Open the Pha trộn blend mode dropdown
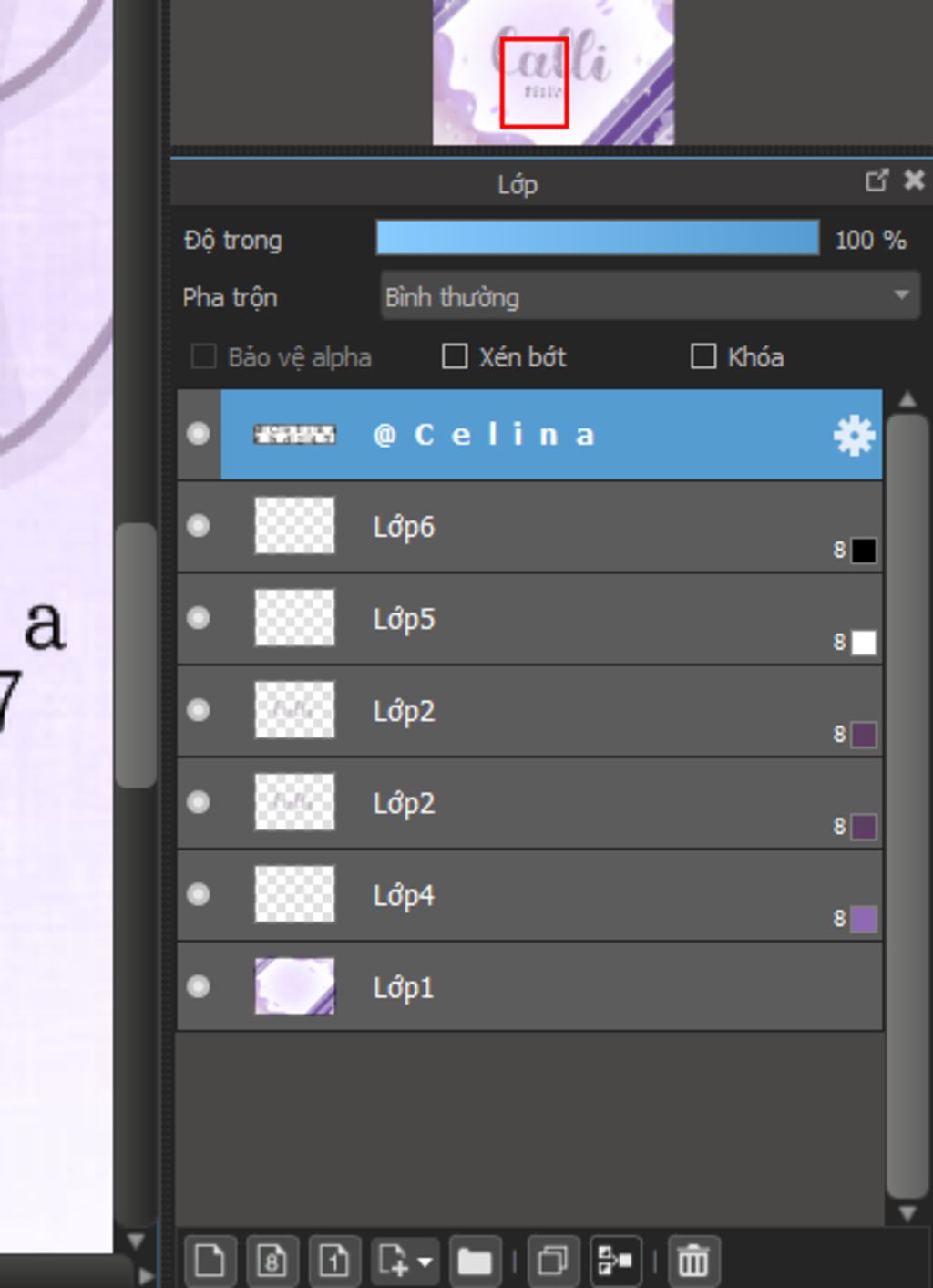The height and width of the screenshot is (1288, 933). click(650, 296)
